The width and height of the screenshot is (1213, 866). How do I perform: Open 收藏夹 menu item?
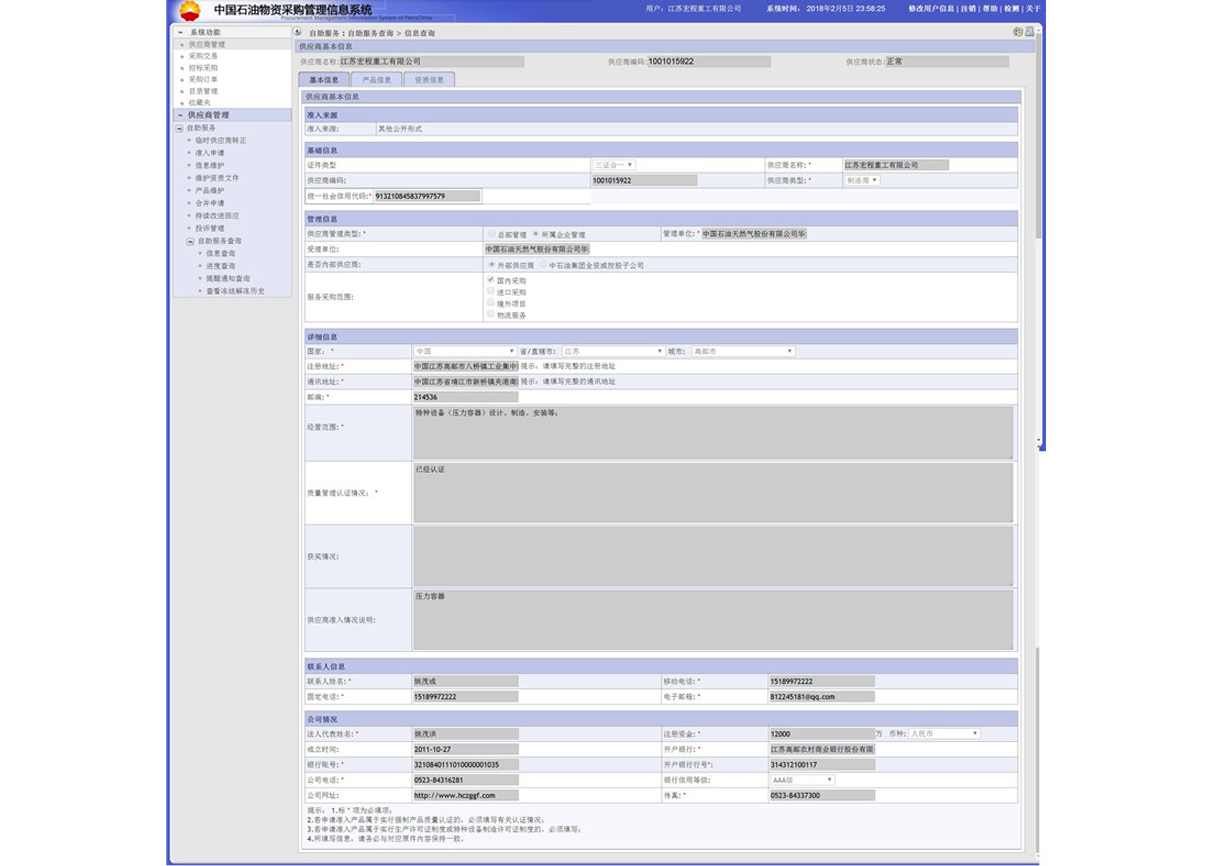(199, 102)
